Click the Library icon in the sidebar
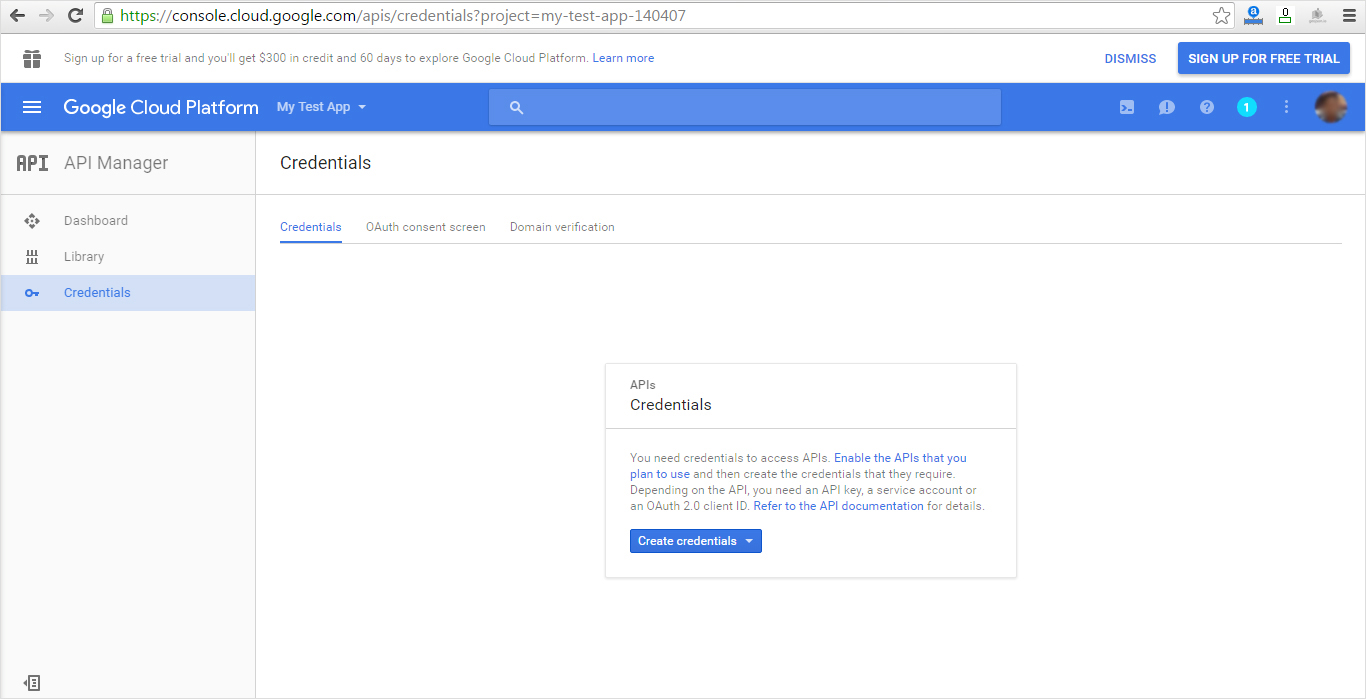Screen dimensions: 1366x699 pos(32,257)
